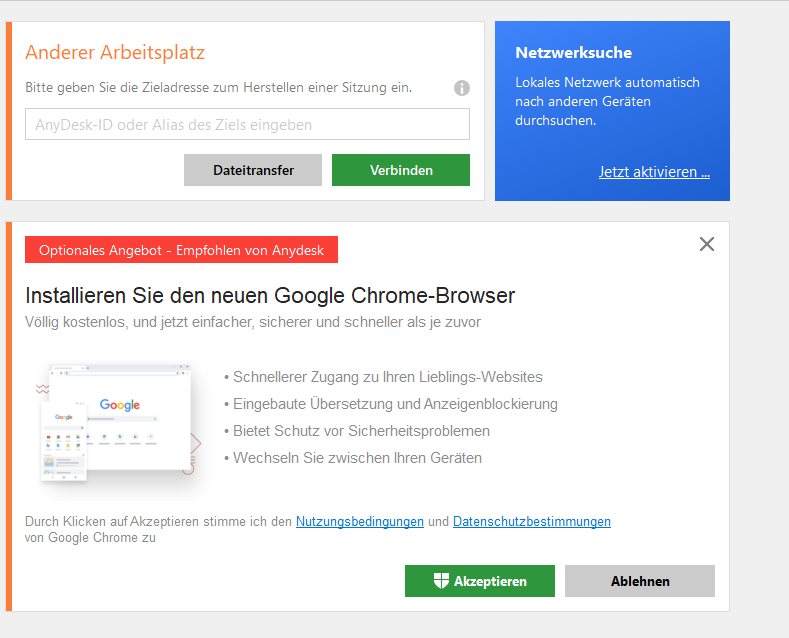Click the Eingebaute Übersetzung und Anzeigenblockierung bullet
789x638 pixels.
391,404
